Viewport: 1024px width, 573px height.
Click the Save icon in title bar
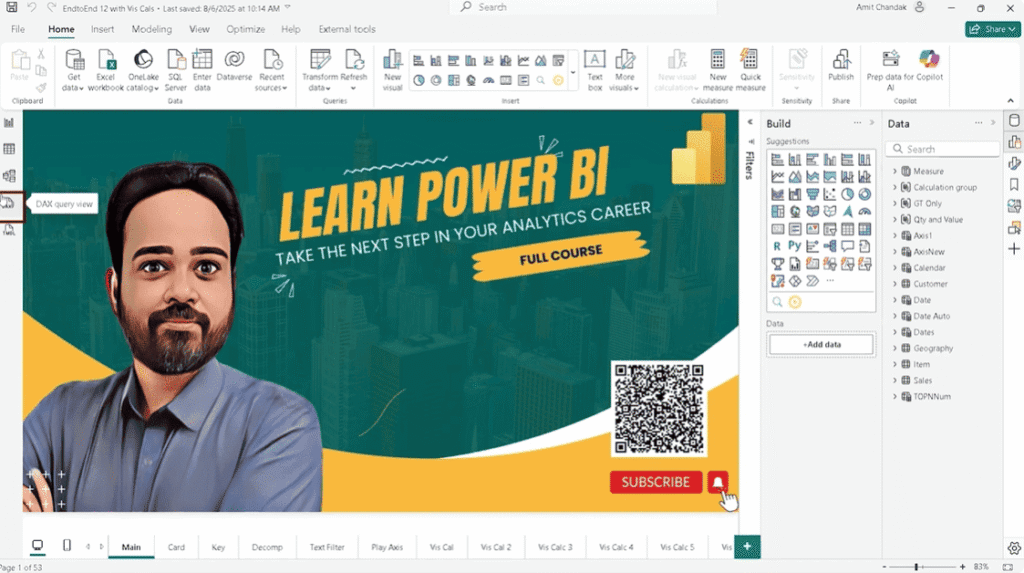tap(12, 8)
